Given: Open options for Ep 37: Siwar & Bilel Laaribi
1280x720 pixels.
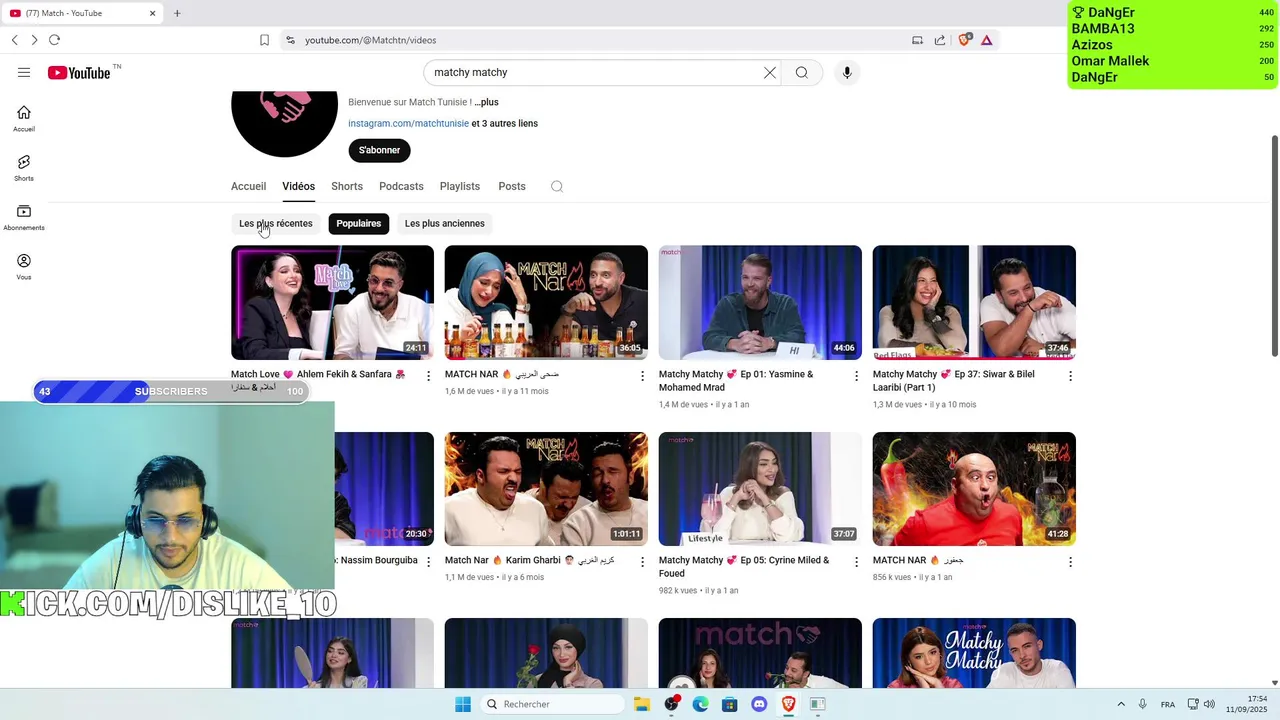Looking at the screenshot, I should (1070, 376).
